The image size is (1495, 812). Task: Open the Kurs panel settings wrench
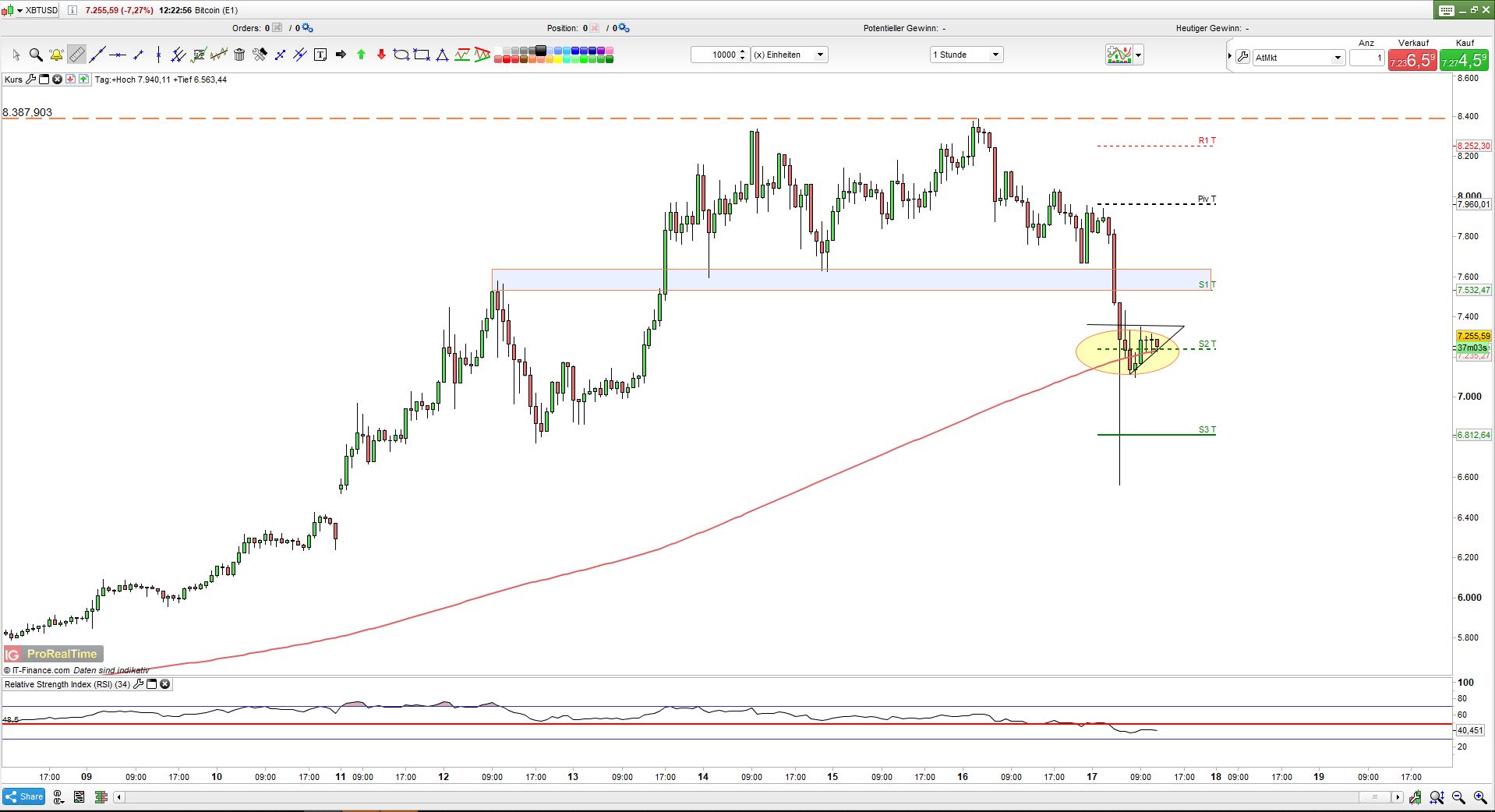[30, 79]
